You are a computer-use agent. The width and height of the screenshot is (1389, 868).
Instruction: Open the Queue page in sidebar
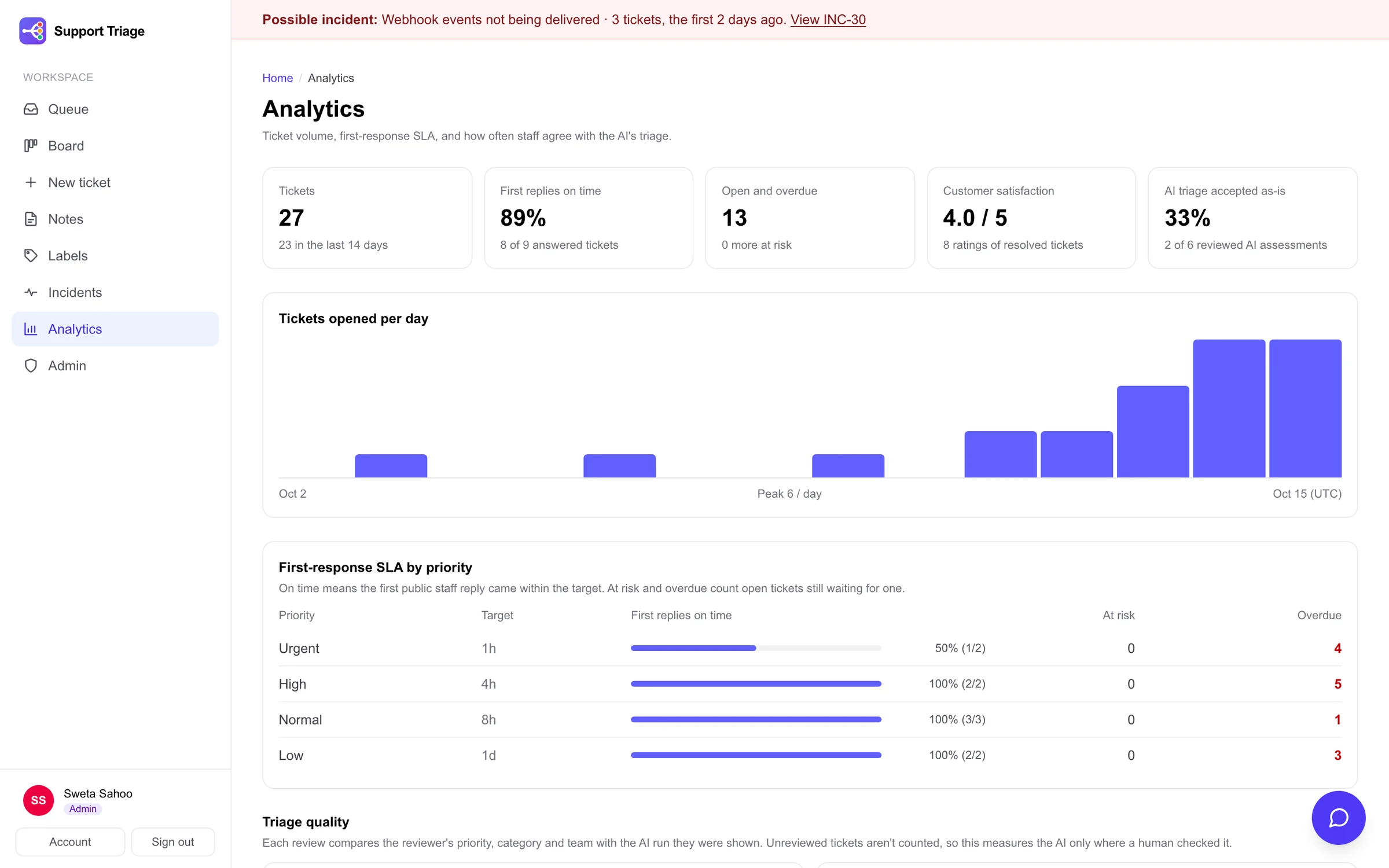click(x=115, y=109)
